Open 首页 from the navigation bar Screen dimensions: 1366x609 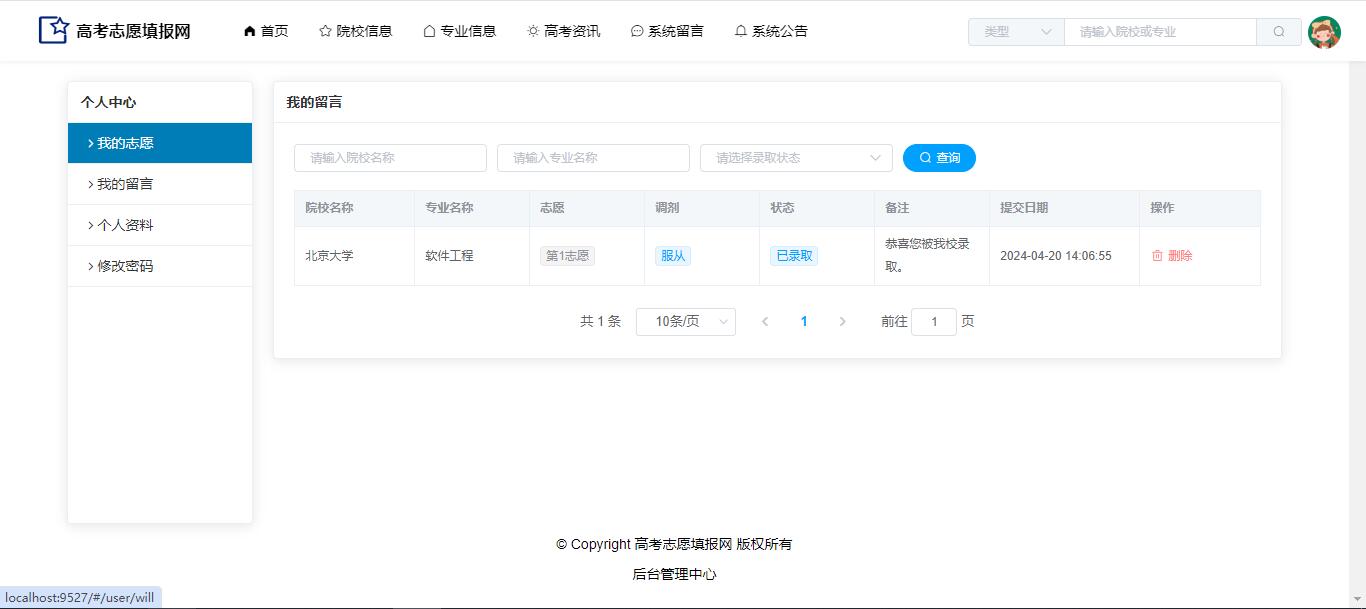(266, 31)
